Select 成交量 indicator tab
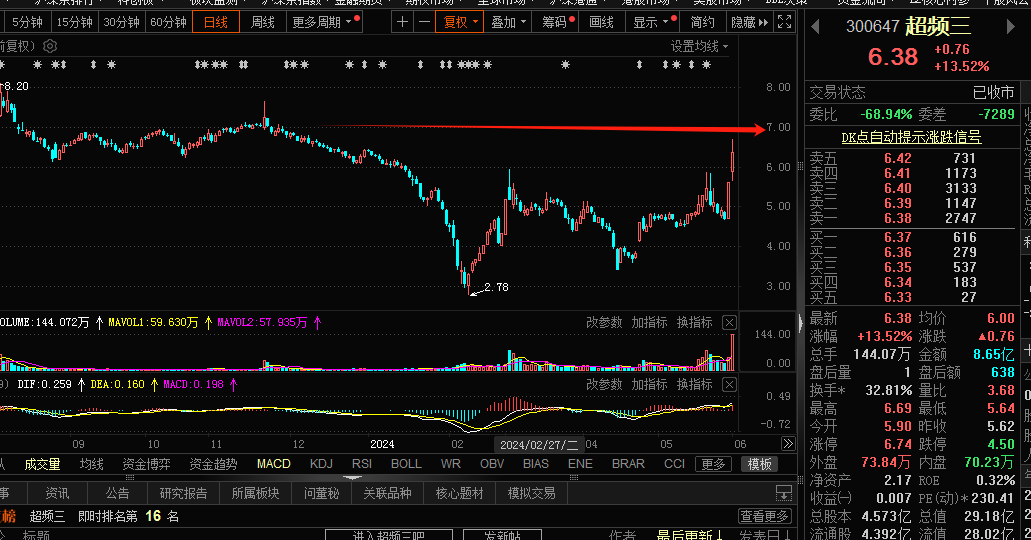The width and height of the screenshot is (1031, 540). pyautogui.click(x=42, y=464)
